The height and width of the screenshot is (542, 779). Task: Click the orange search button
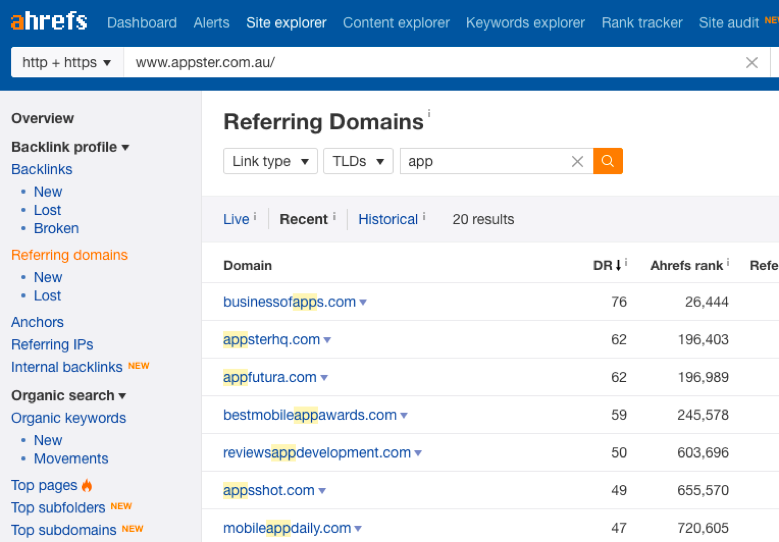coord(608,161)
